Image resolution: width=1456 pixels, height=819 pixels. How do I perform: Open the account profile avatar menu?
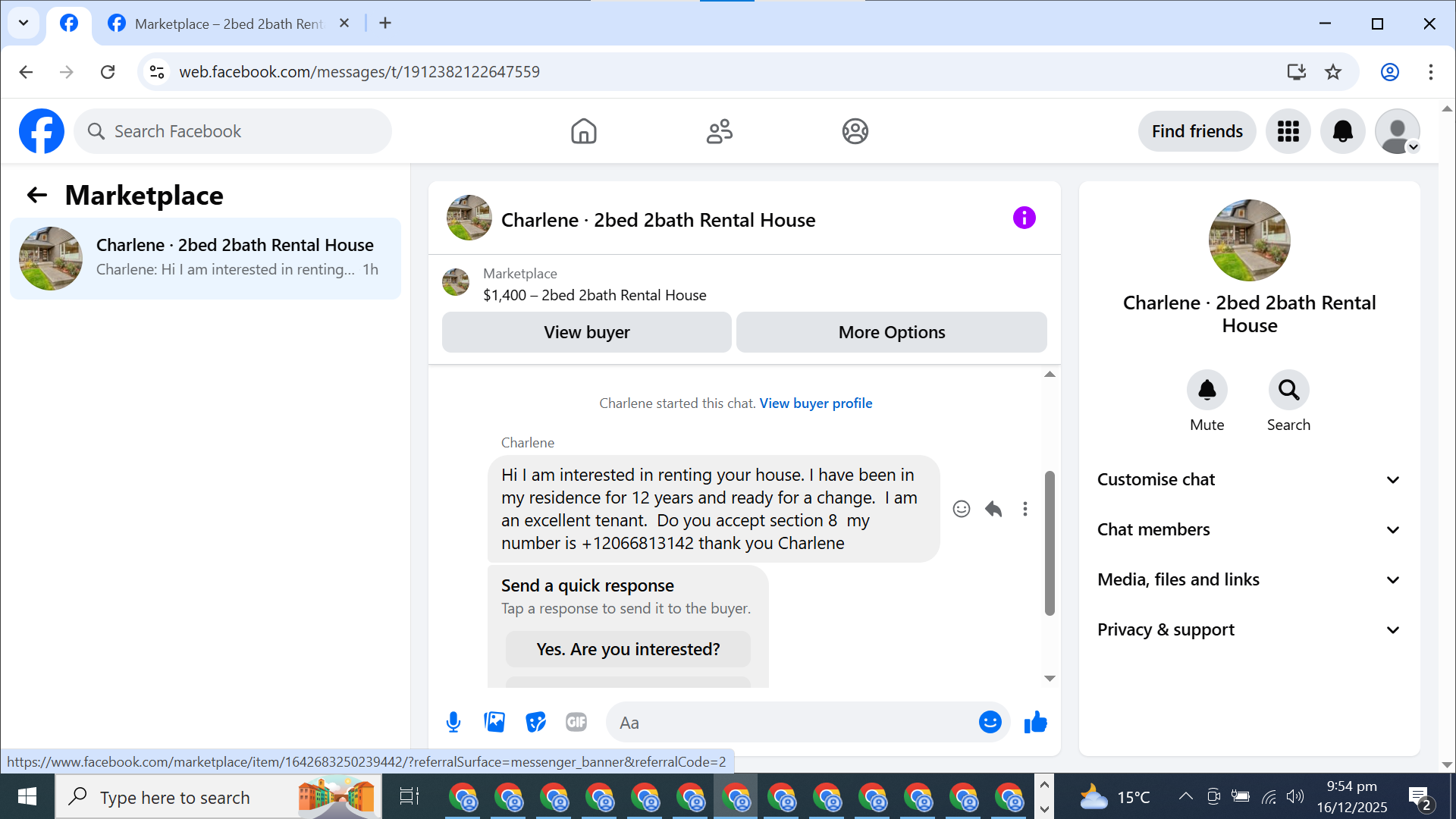[1397, 131]
